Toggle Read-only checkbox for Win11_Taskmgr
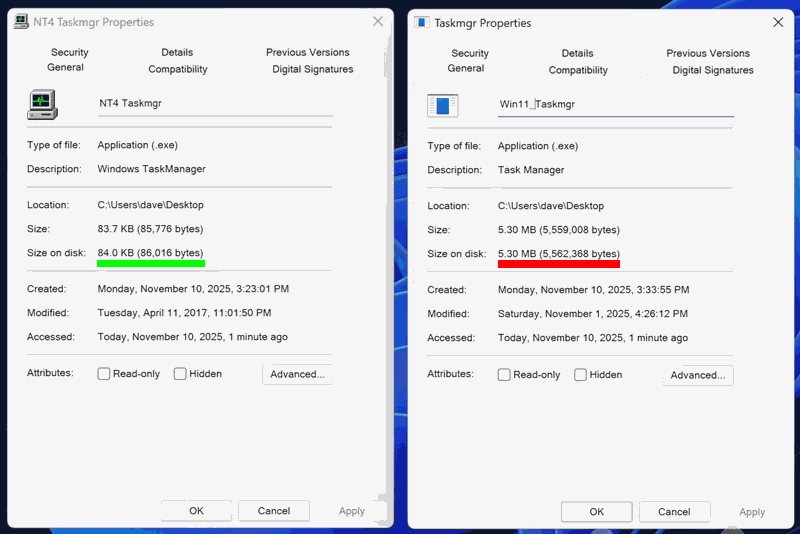This screenshot has width=800, height=534. [504, 375]
